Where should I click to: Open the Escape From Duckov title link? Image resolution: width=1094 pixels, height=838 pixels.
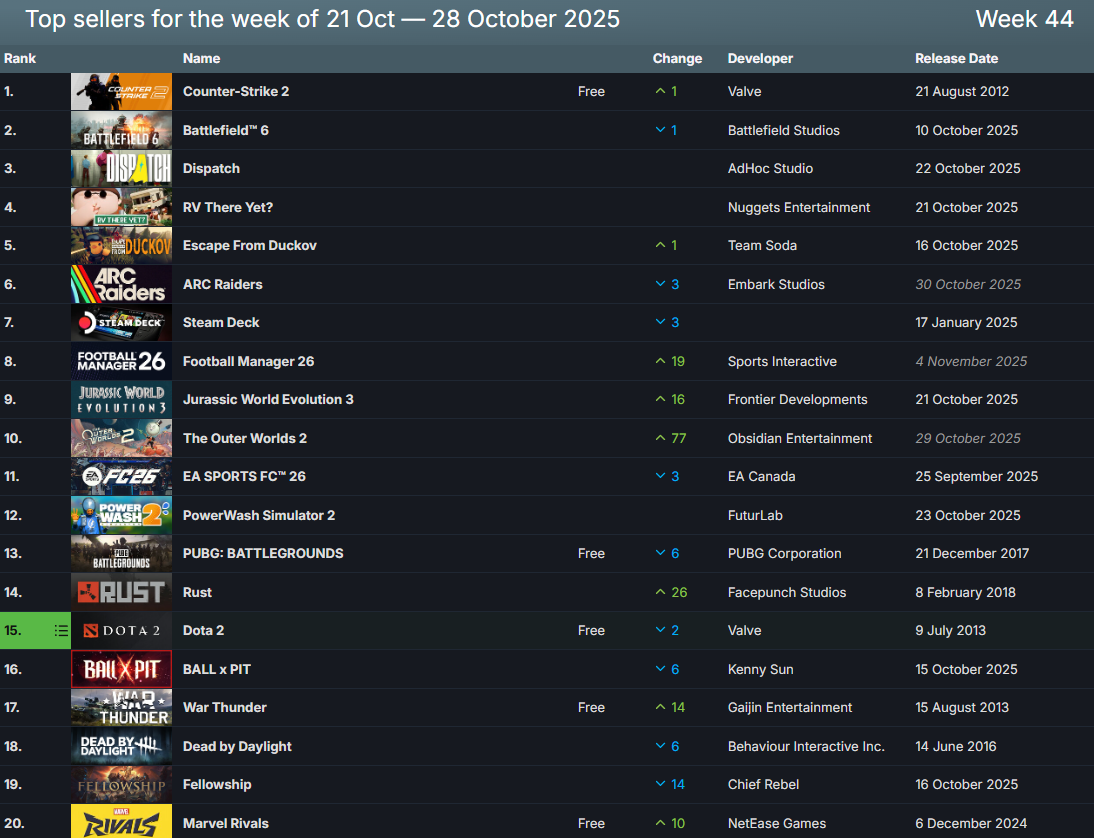pos(249,245)
